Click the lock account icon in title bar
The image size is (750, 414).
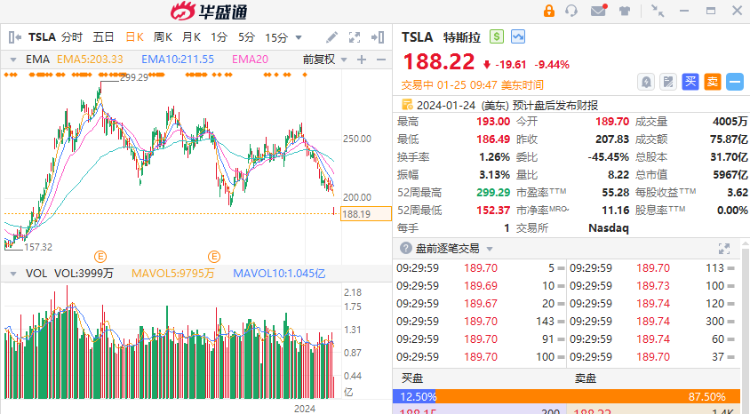coord(549,11)
